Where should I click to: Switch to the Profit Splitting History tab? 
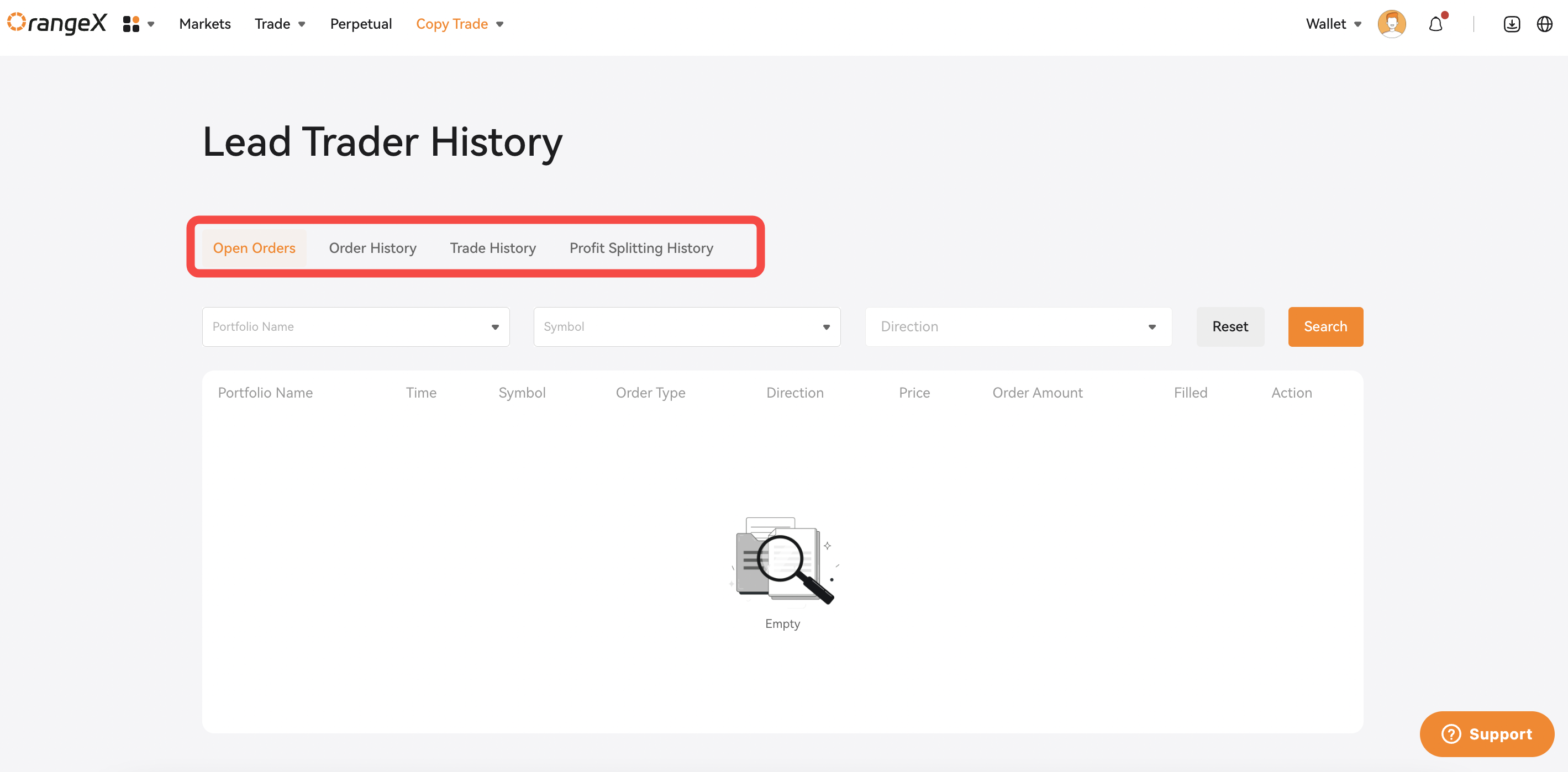641,247
